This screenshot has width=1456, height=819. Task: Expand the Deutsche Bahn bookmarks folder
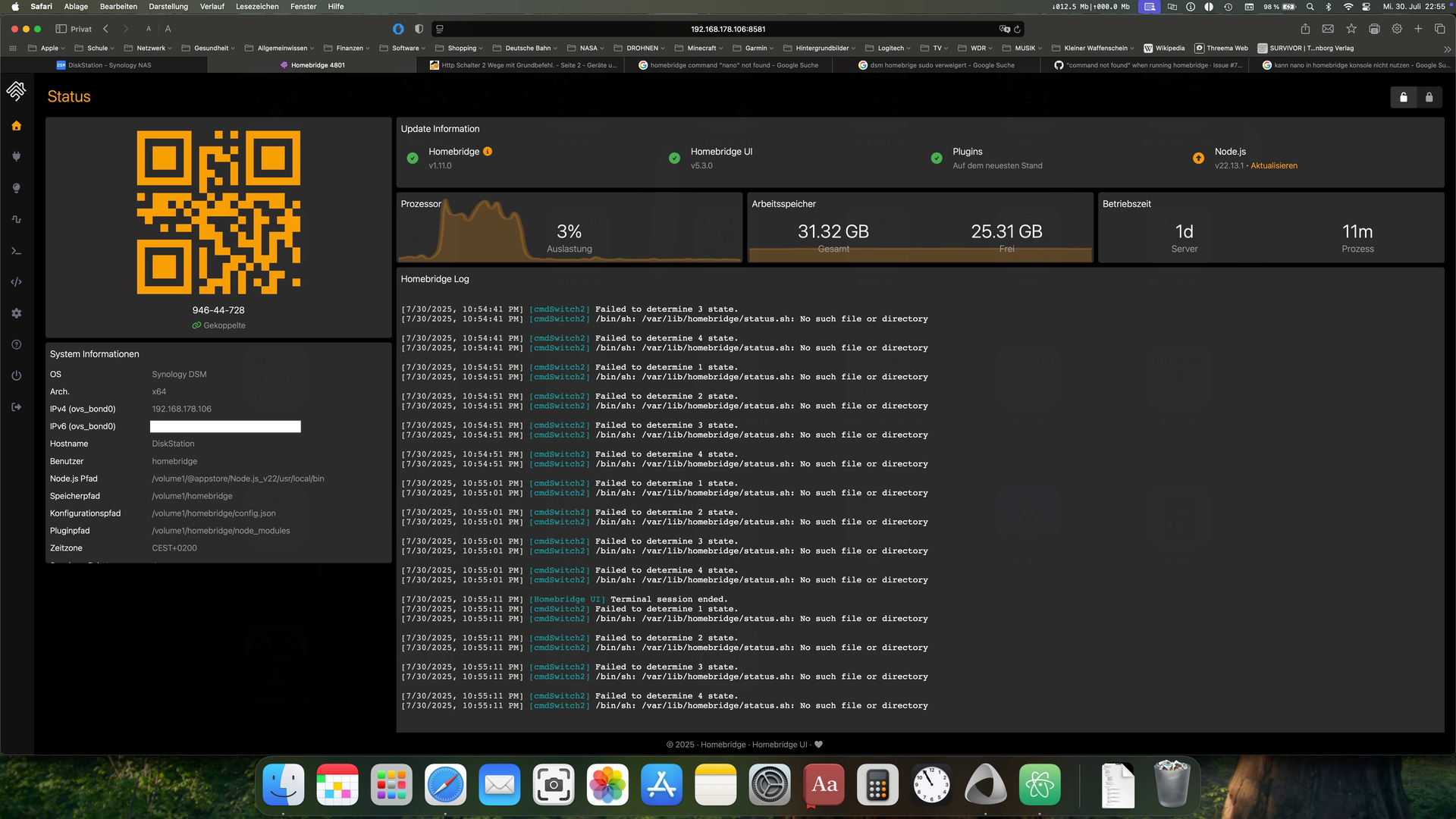pos(528,48)
